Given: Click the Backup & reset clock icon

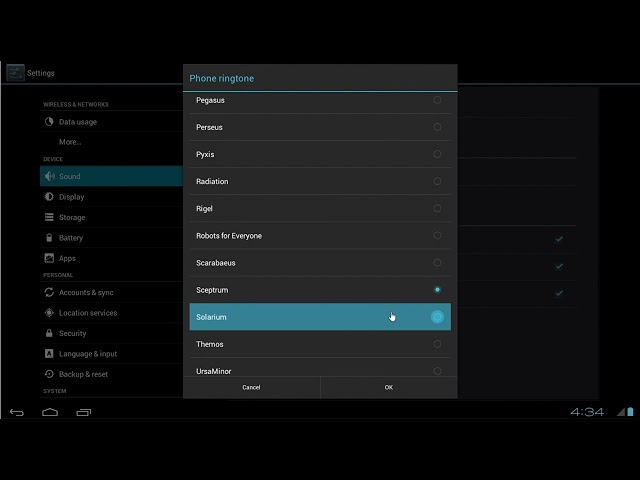Looking at the screenshot, I should [x=49, y=374].
